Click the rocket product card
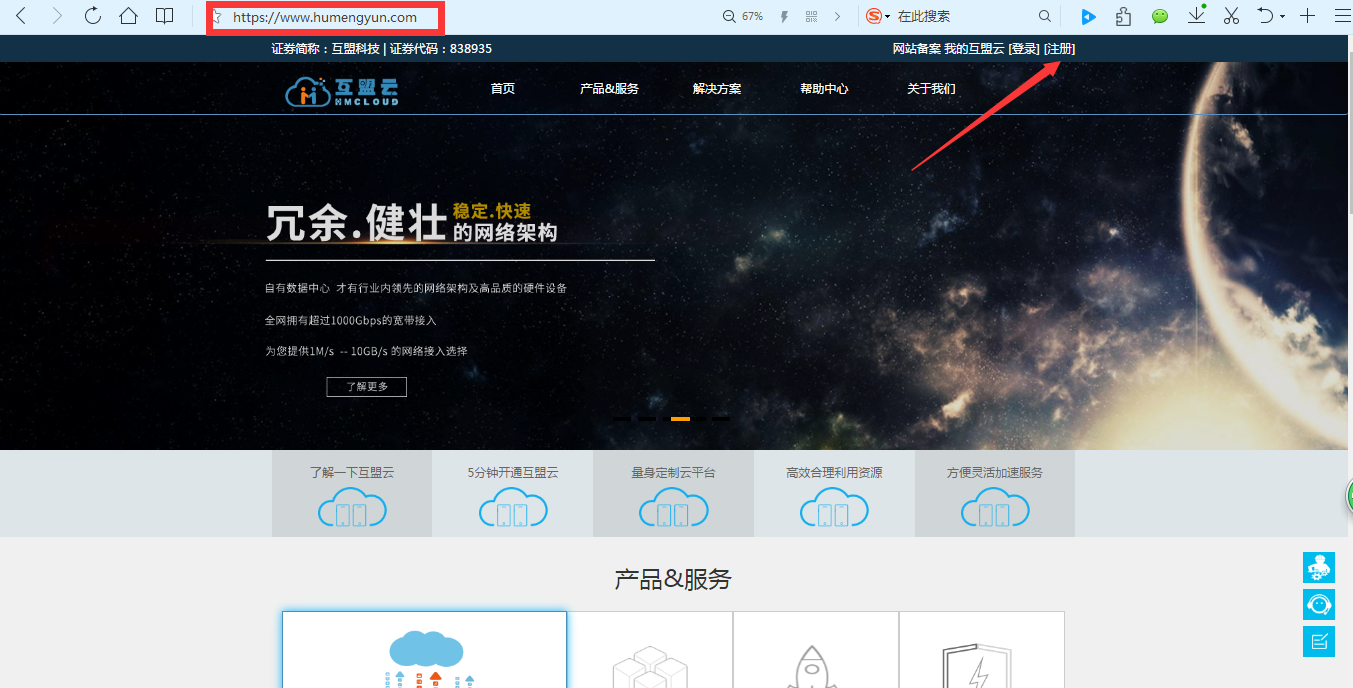 pos(816,650)
